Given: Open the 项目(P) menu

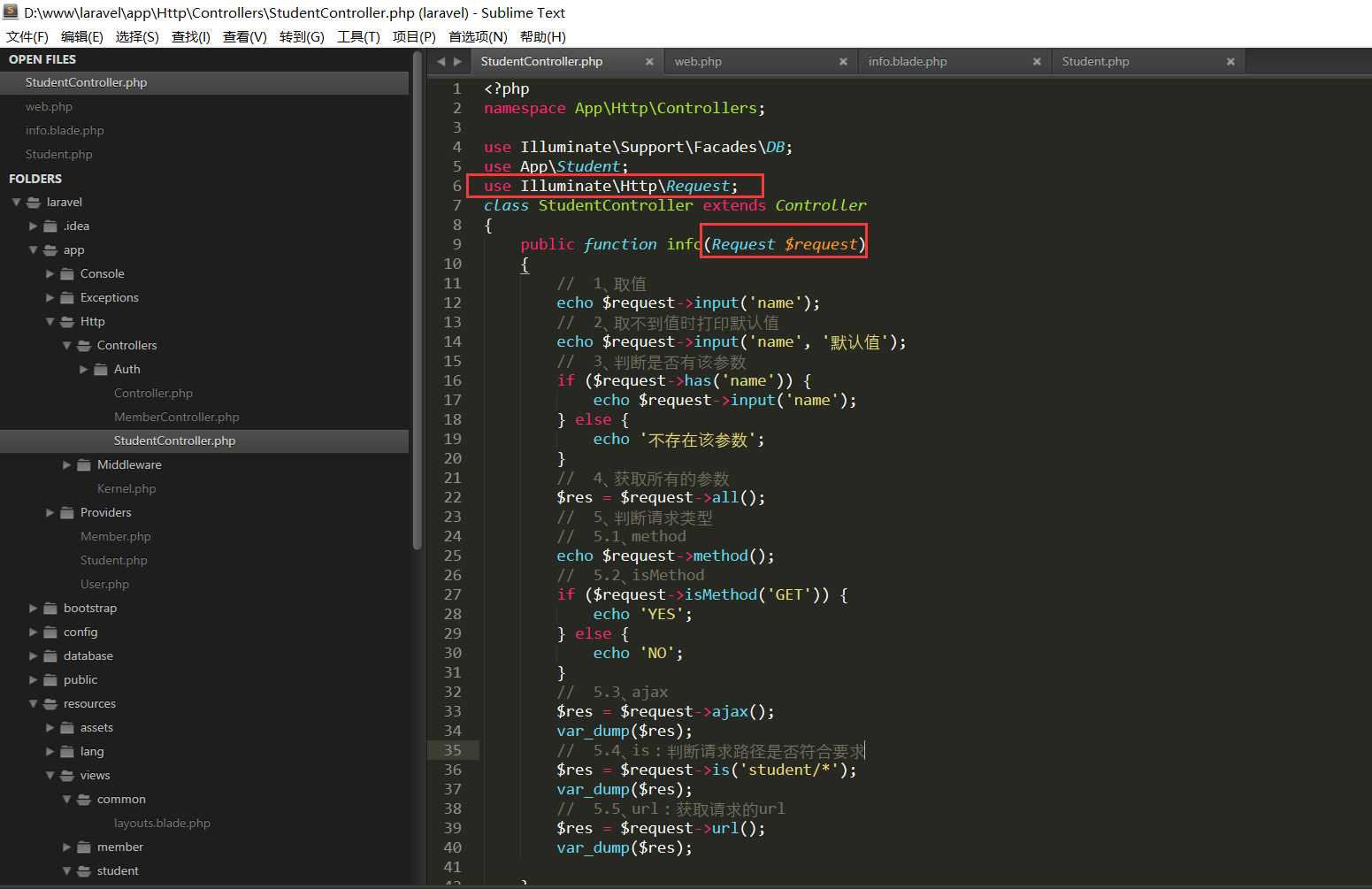Looking at the screenshot, I should click(414, 36).
